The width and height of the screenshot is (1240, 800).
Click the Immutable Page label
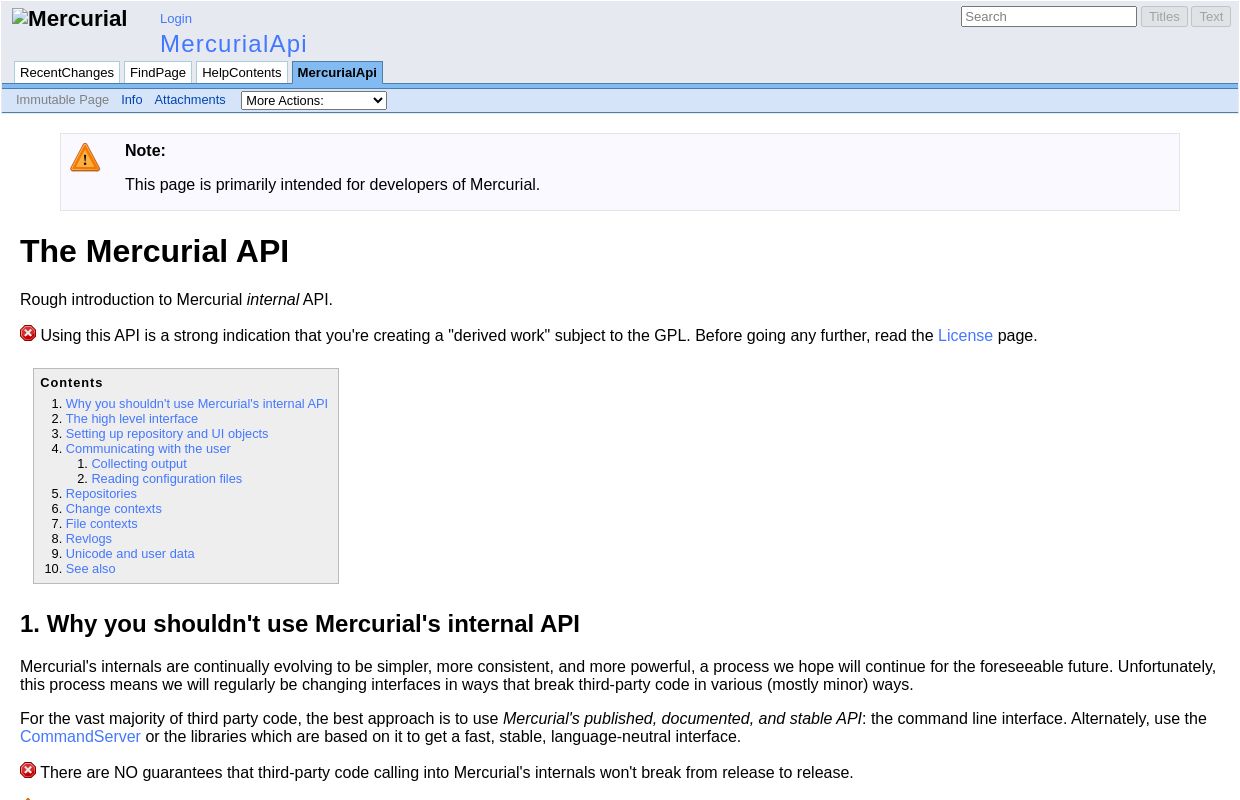pos(62,100)
